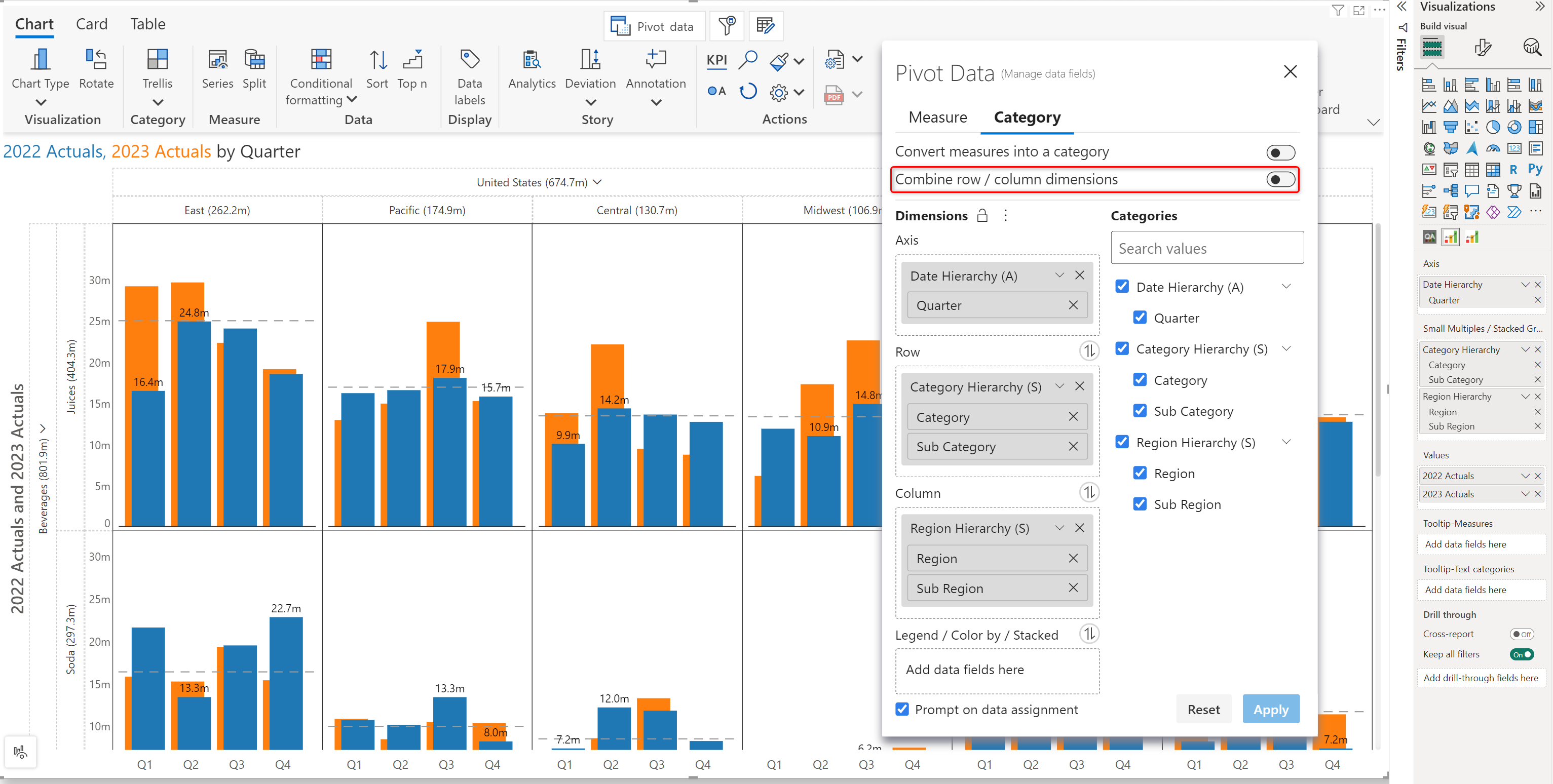Uncheck the Sub Region checkbox

[x=1140, y=504]
